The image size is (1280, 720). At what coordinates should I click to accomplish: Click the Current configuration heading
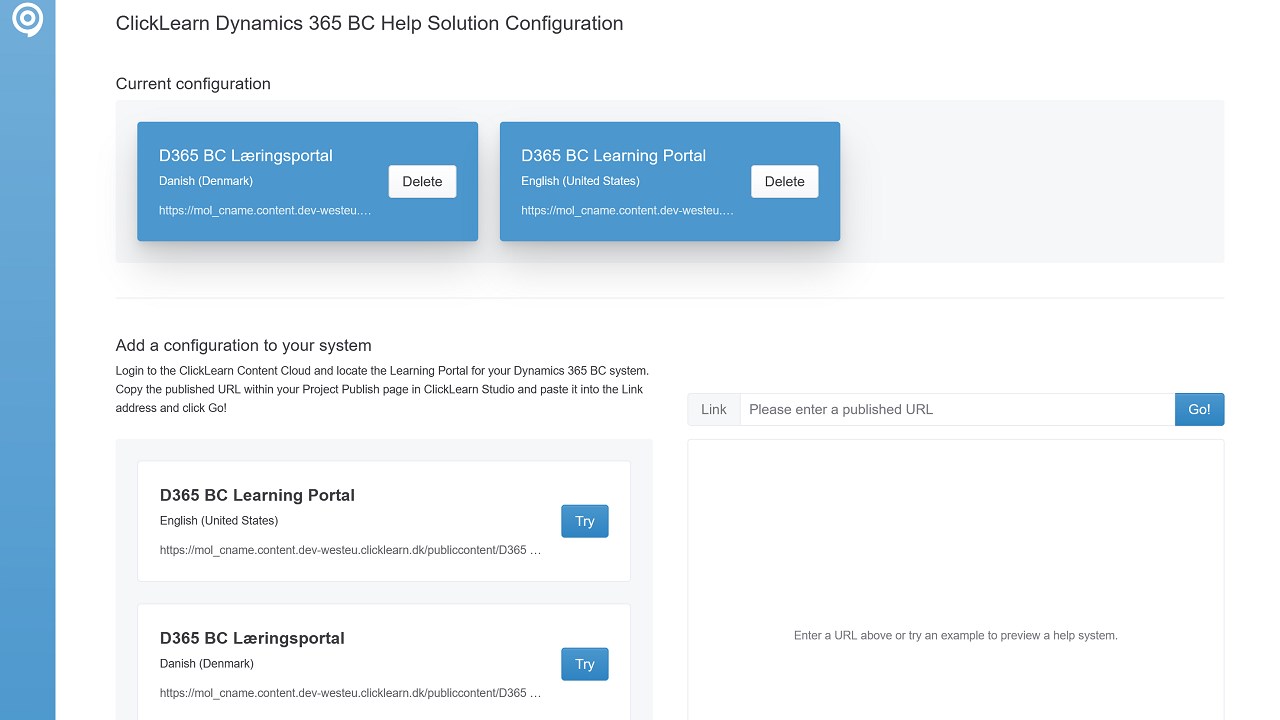point(193,84)
